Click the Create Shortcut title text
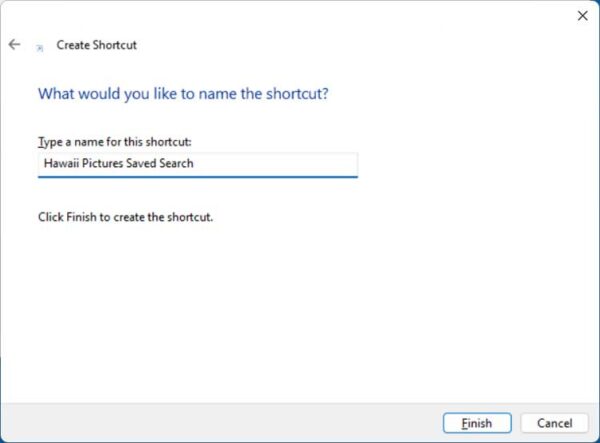 pos(96,45)
